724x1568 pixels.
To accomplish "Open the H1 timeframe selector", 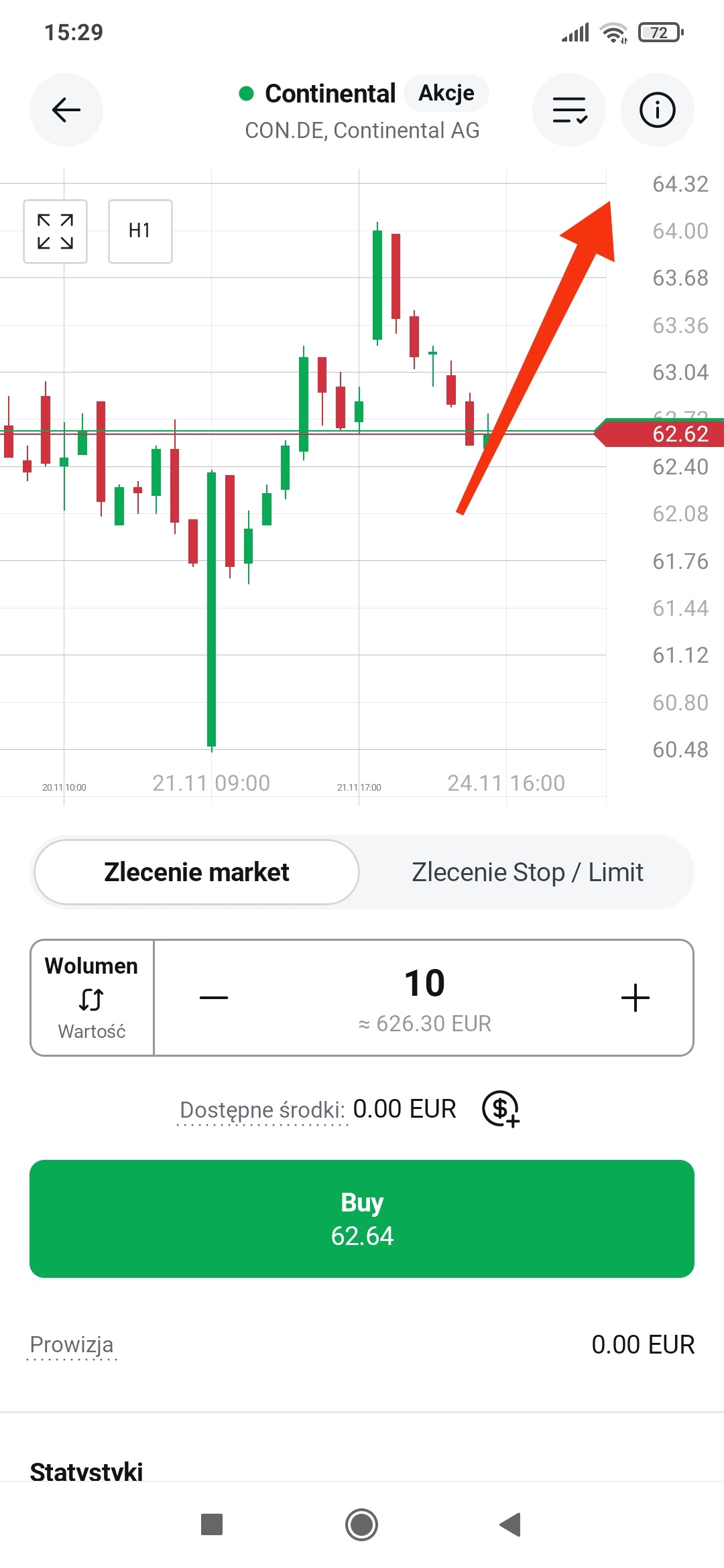I will pos(140,231).
